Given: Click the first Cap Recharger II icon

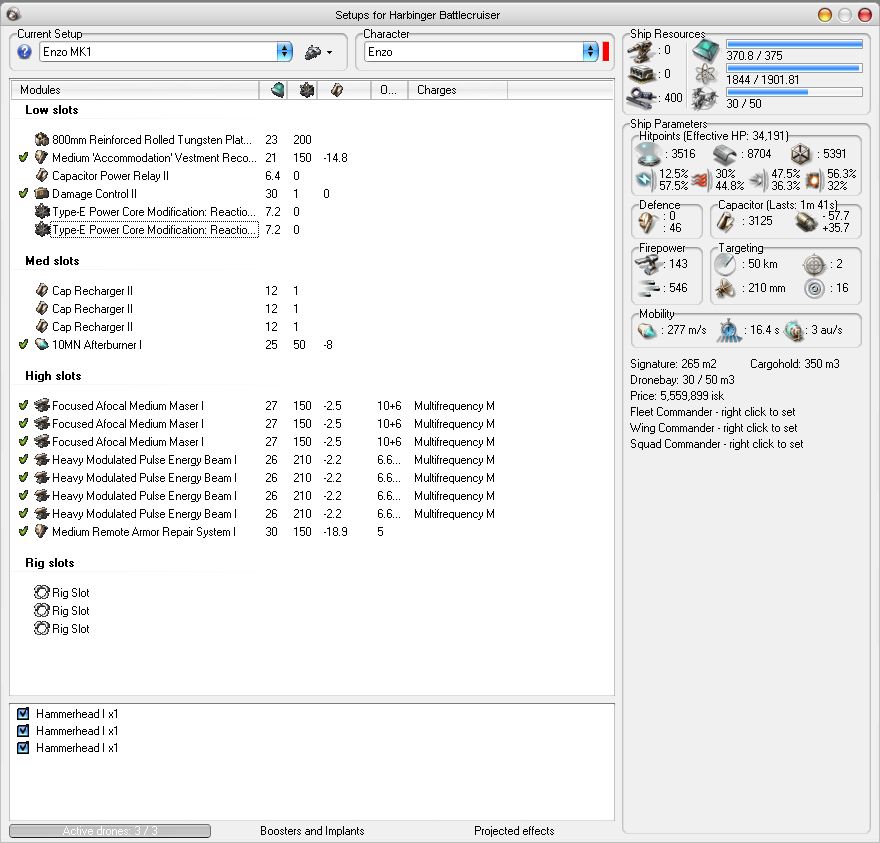Looking at the screenshot, I should (42, 290).
